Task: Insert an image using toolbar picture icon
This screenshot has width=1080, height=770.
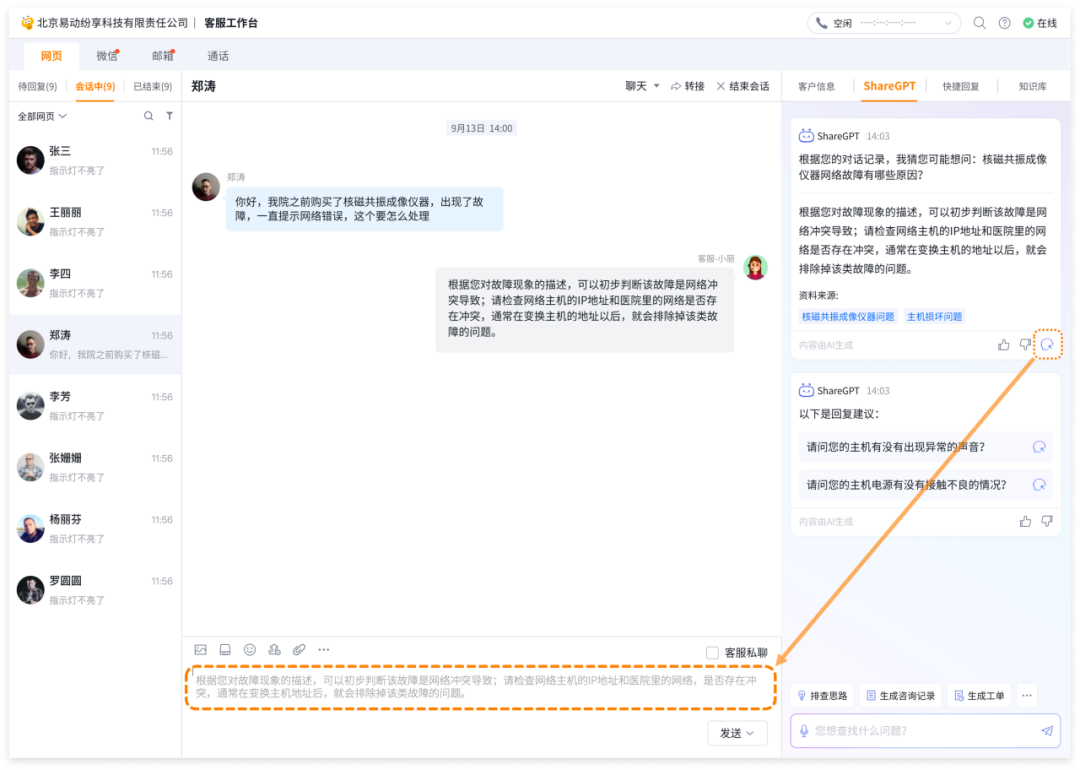Action: click(x=200, y=649)
